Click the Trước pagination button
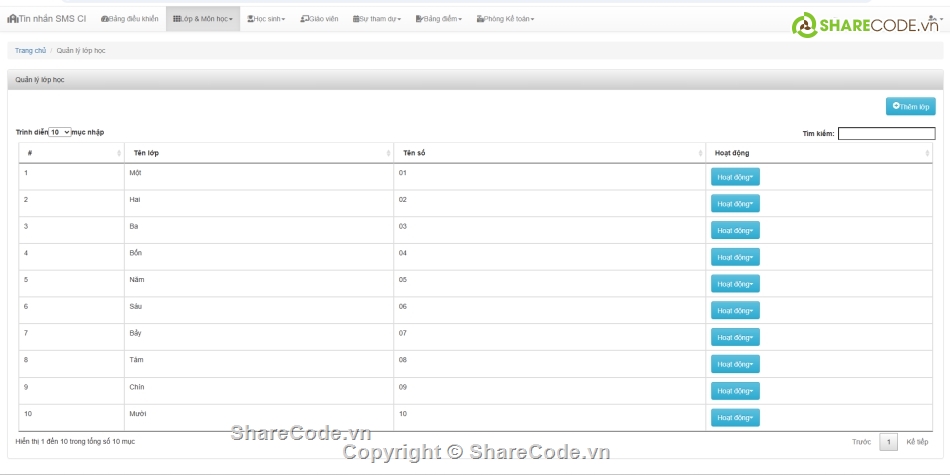Image resolution: width=950 pixels, height=475 pixels. (861, 442)
